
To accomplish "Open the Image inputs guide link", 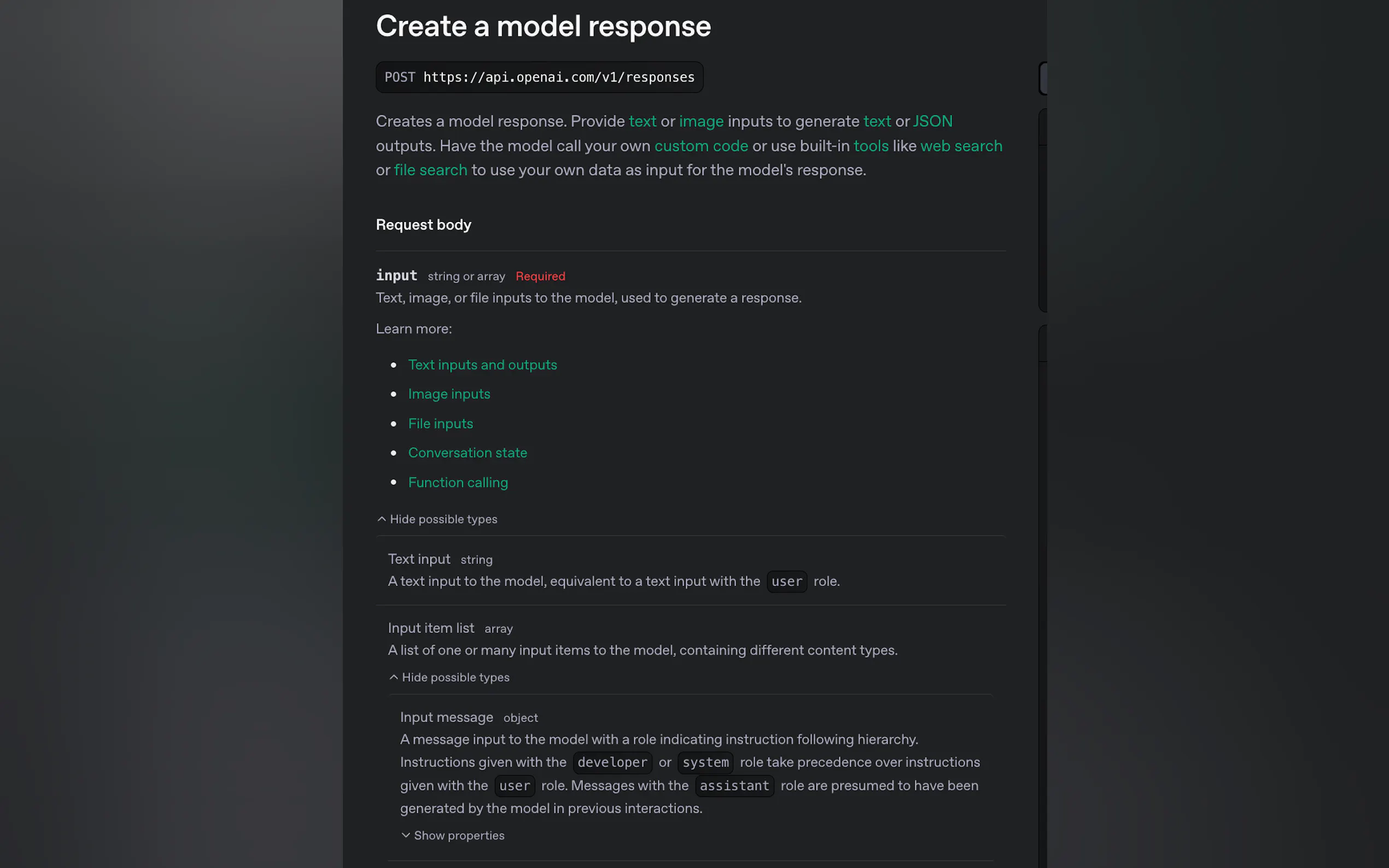I will (x=449, y=395).
